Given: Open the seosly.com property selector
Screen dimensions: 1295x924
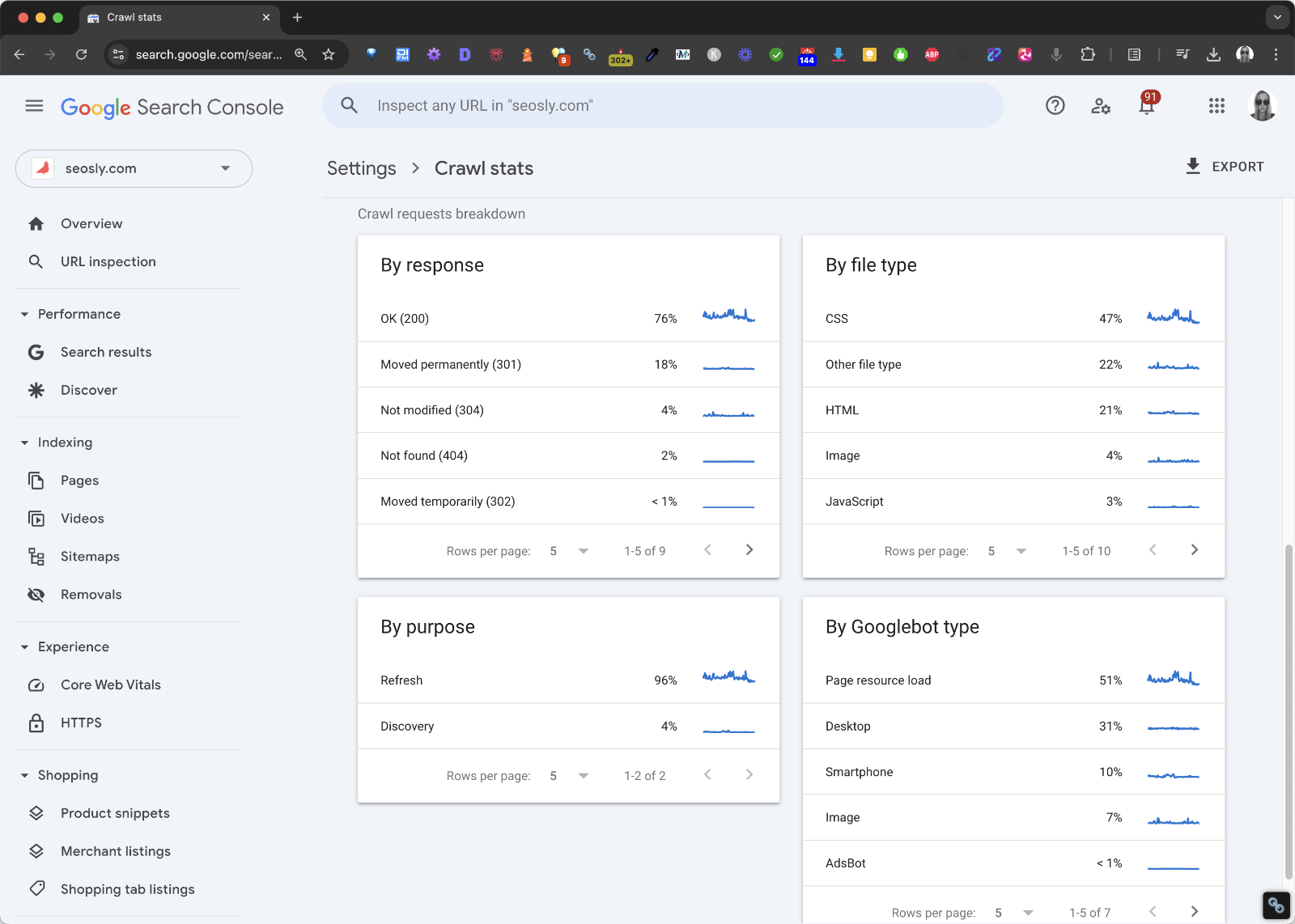Looking at the screenshot, I should tap(134, 168).
